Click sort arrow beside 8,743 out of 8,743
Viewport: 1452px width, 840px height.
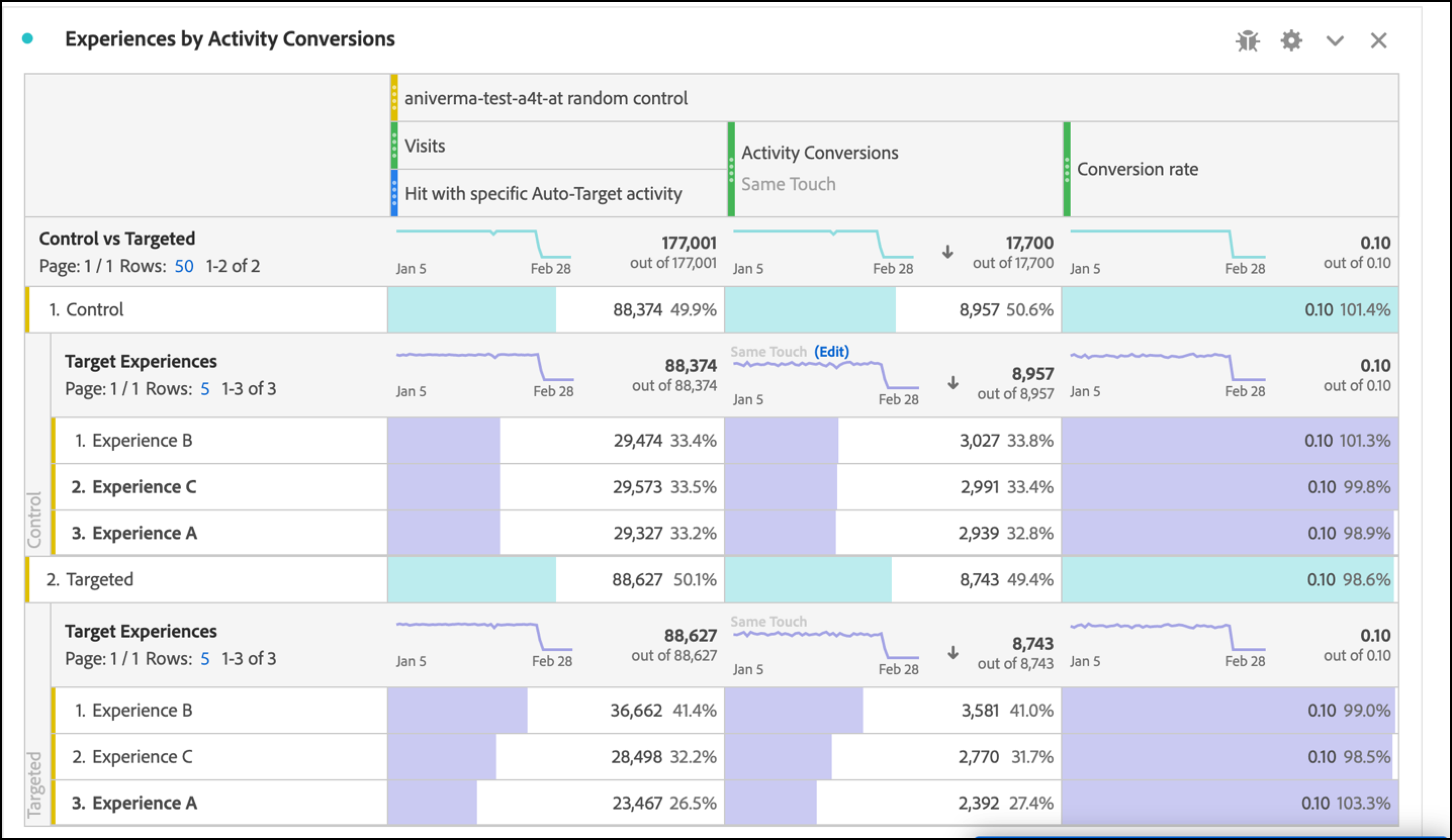point(953,652)
